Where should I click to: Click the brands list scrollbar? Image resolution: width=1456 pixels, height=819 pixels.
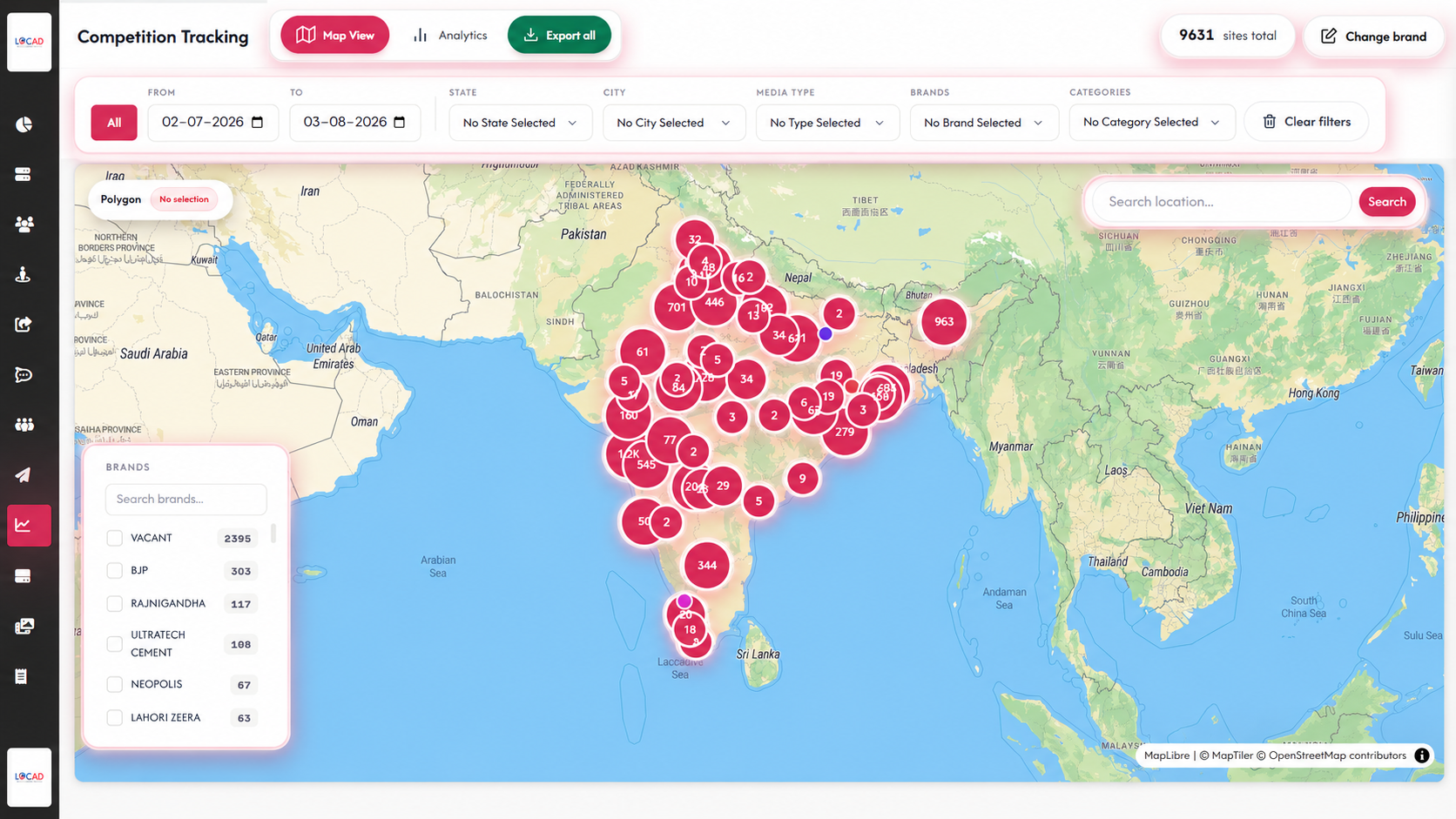273,533
